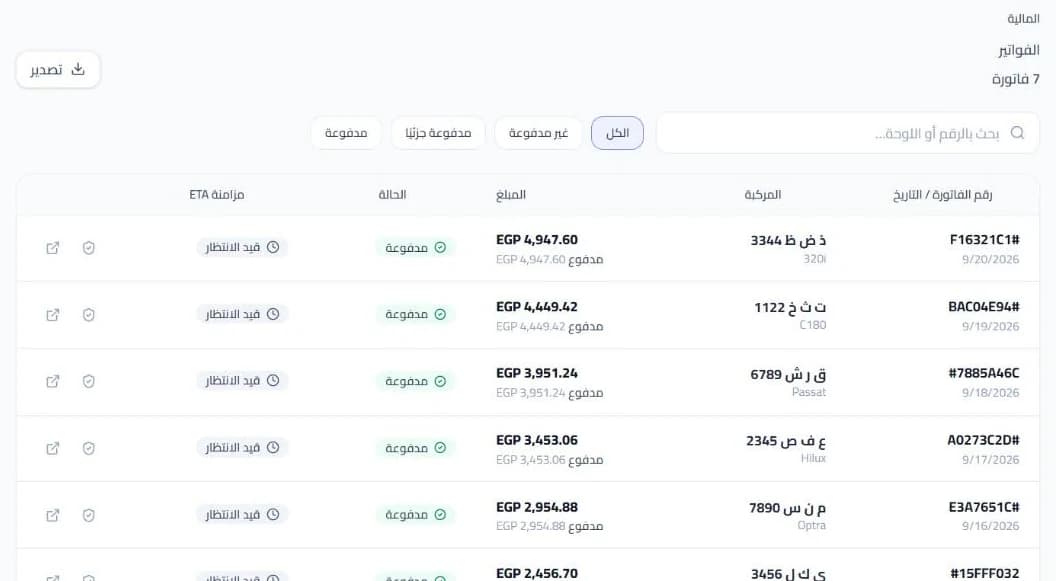
Task: Select the مدفوعة filter tab
Action: tap(346, 133)
